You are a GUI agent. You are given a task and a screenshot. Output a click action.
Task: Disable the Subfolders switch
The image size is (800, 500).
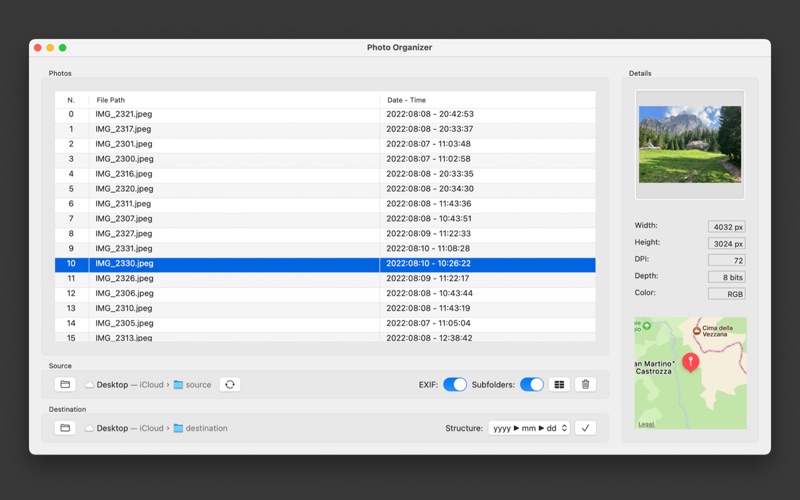[531, 384]
